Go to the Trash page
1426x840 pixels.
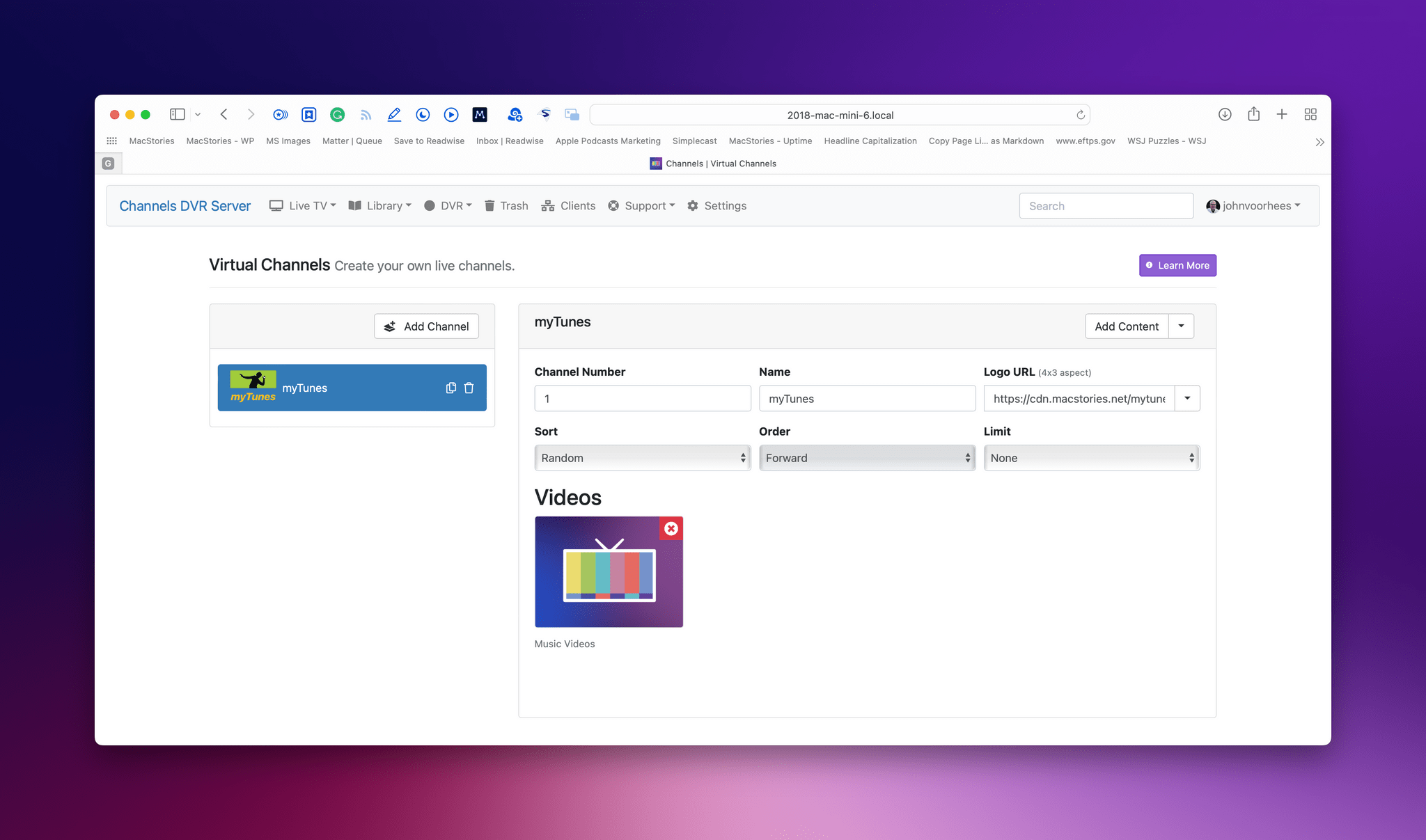point(506,205)
